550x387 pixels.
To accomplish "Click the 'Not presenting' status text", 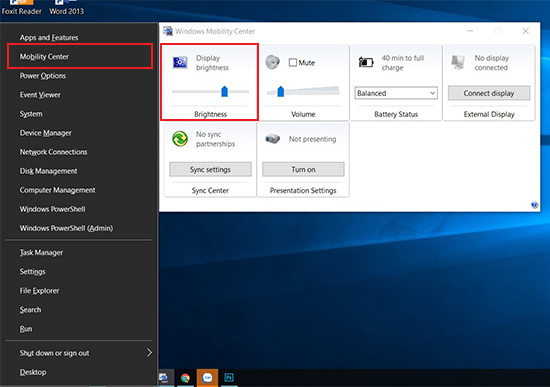I will (x=312, y=139).
